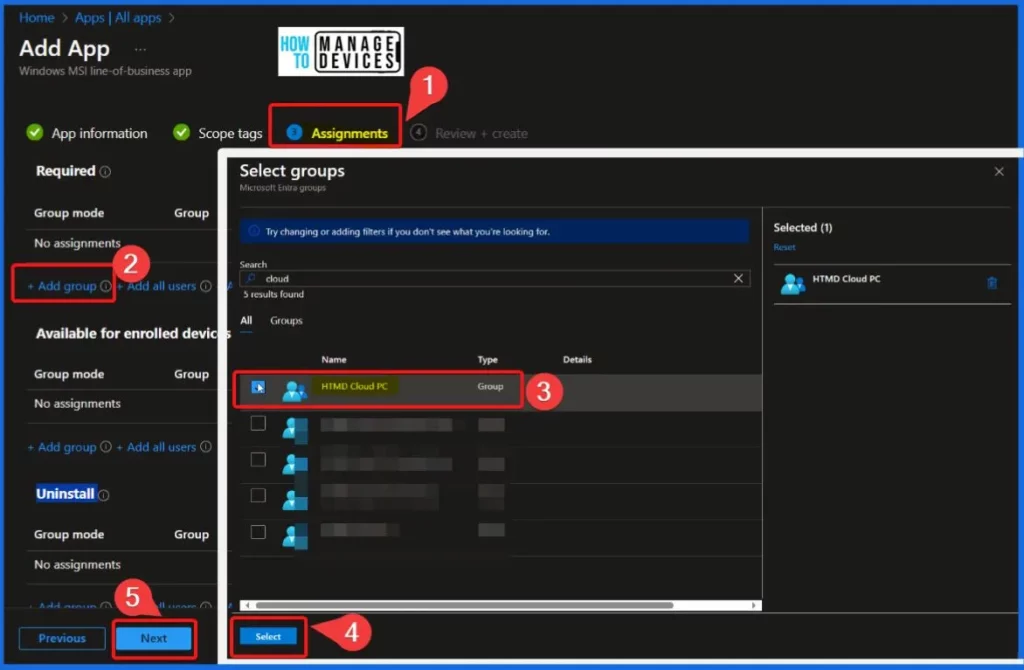Click the info icon beside Uninstall heading
The height and width of the screenshot is (670, 1024).
[x=103, y=495]
